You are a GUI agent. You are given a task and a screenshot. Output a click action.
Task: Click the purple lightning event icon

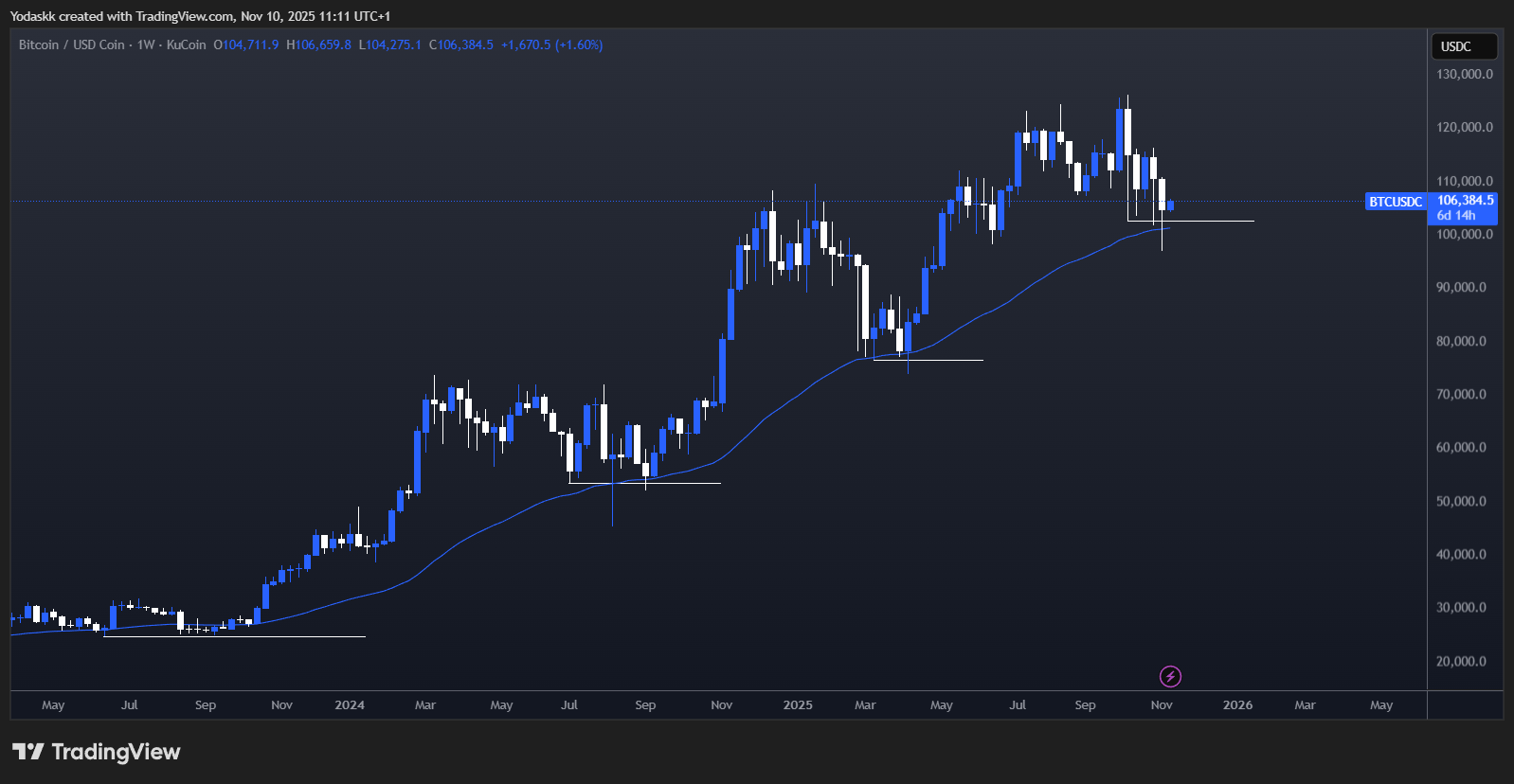pyautogui.click(x=1170, y=676)
